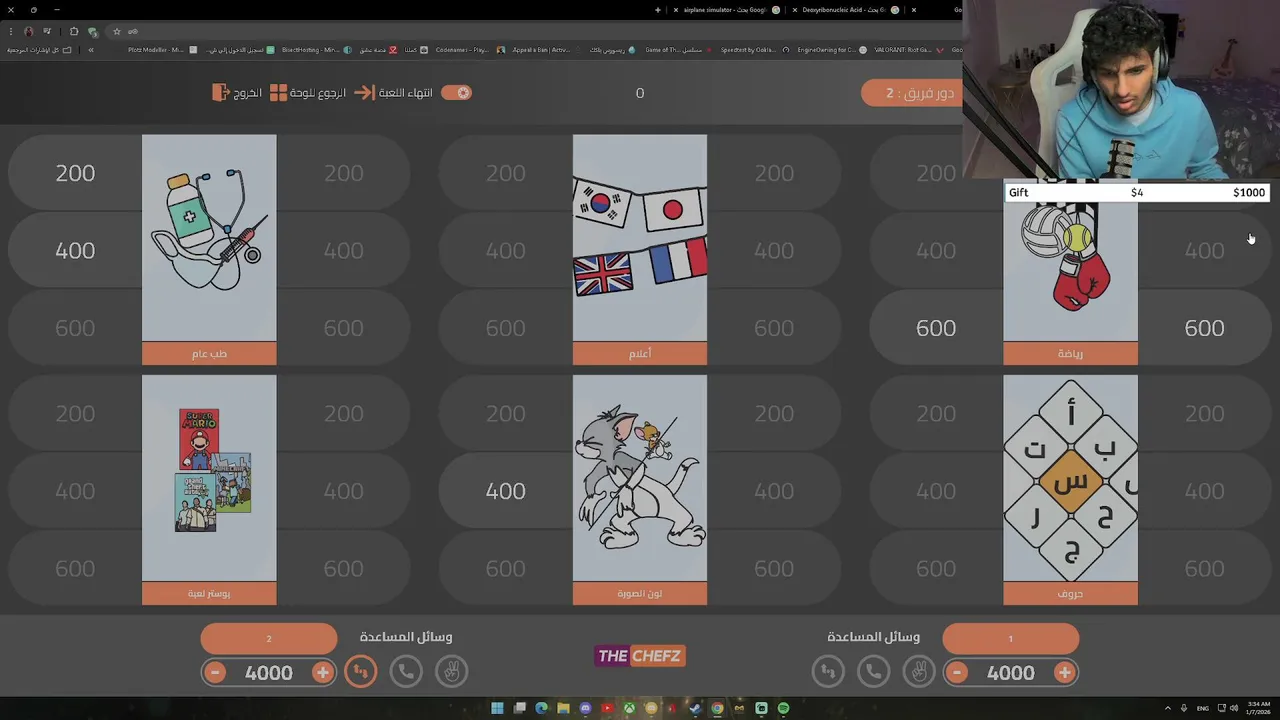Pick the 600 question right of رياضة

click(1204, 328)
